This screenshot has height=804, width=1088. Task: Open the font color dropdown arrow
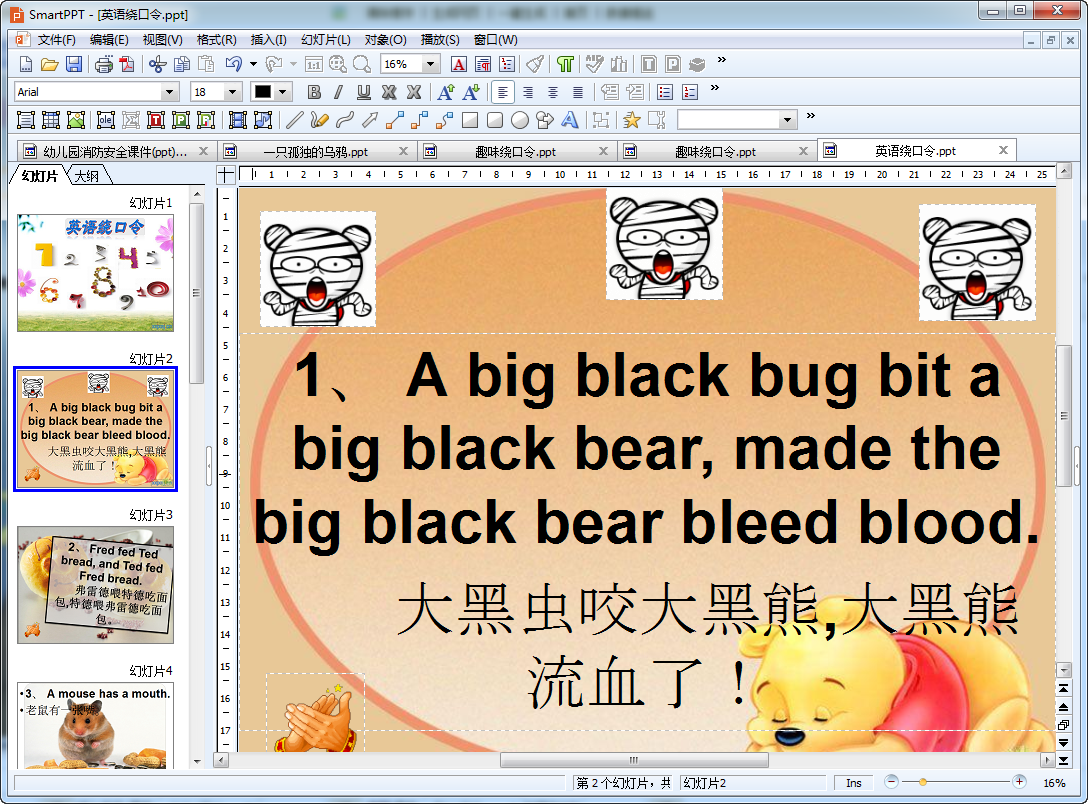(x=282, y=92)
